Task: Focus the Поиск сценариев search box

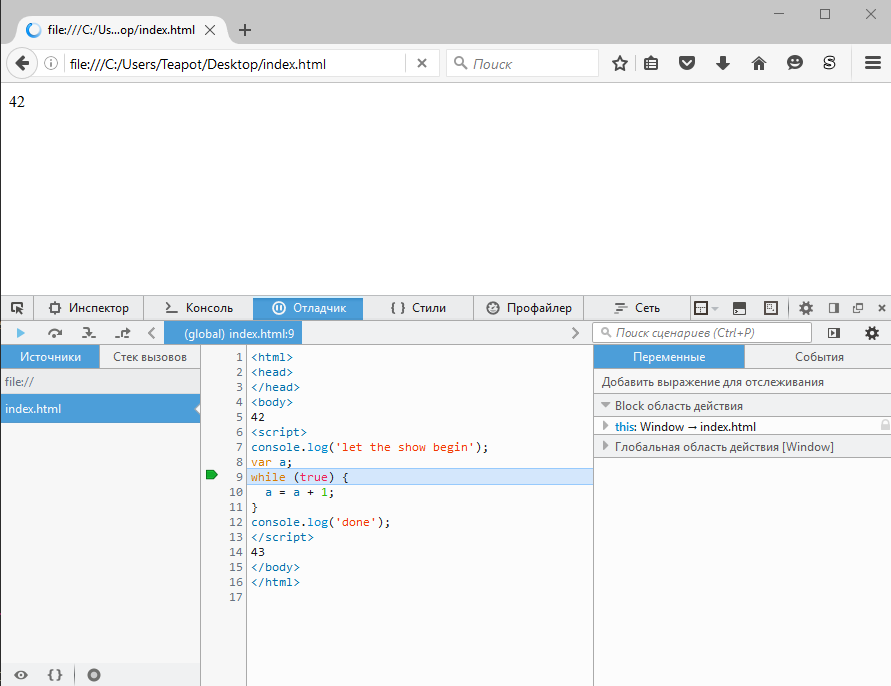Action: coord(702,333)
